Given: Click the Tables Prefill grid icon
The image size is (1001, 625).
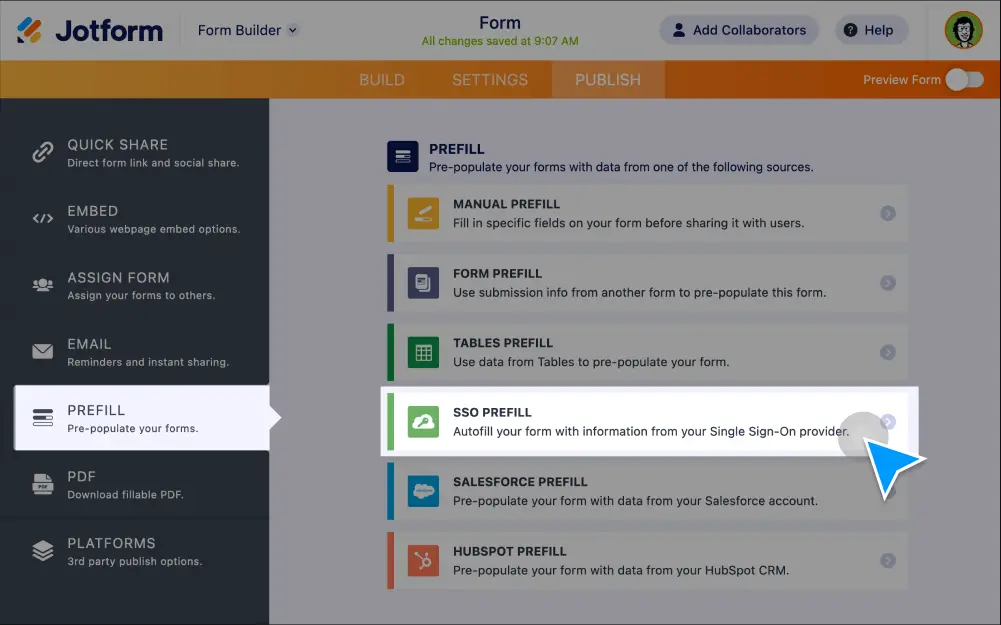Looking at the screenshot, I should click(423, 352).
